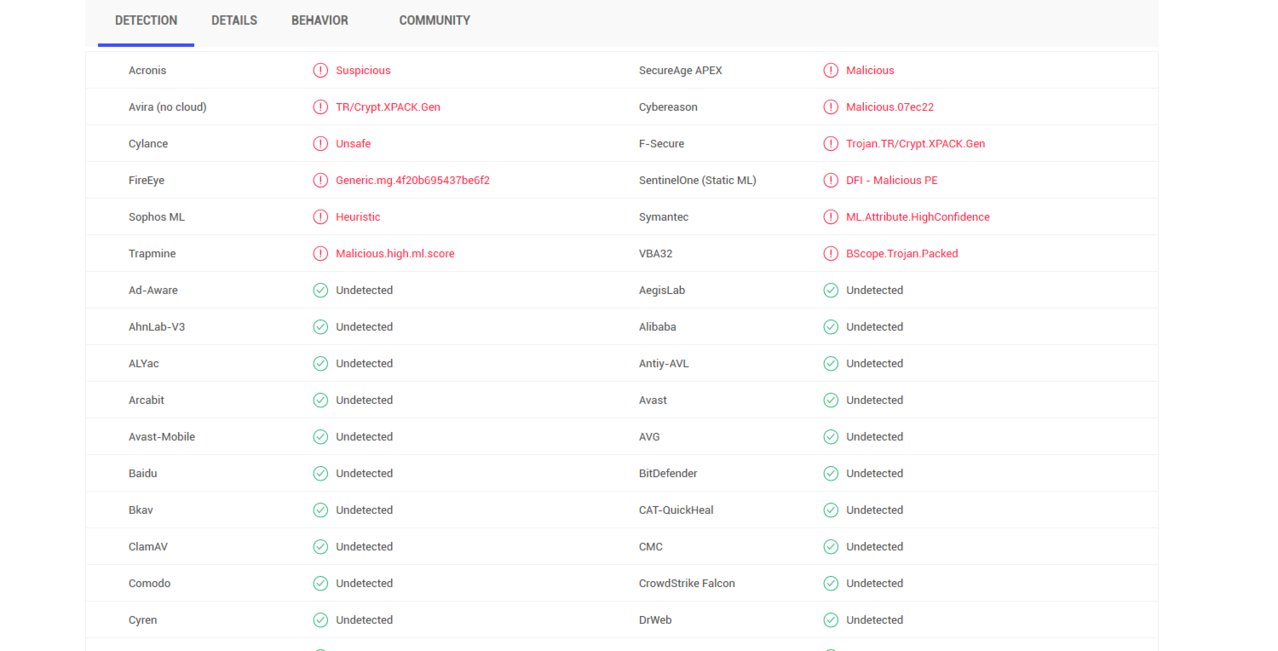Select the CAT-QuickHeal engine name

676,510
